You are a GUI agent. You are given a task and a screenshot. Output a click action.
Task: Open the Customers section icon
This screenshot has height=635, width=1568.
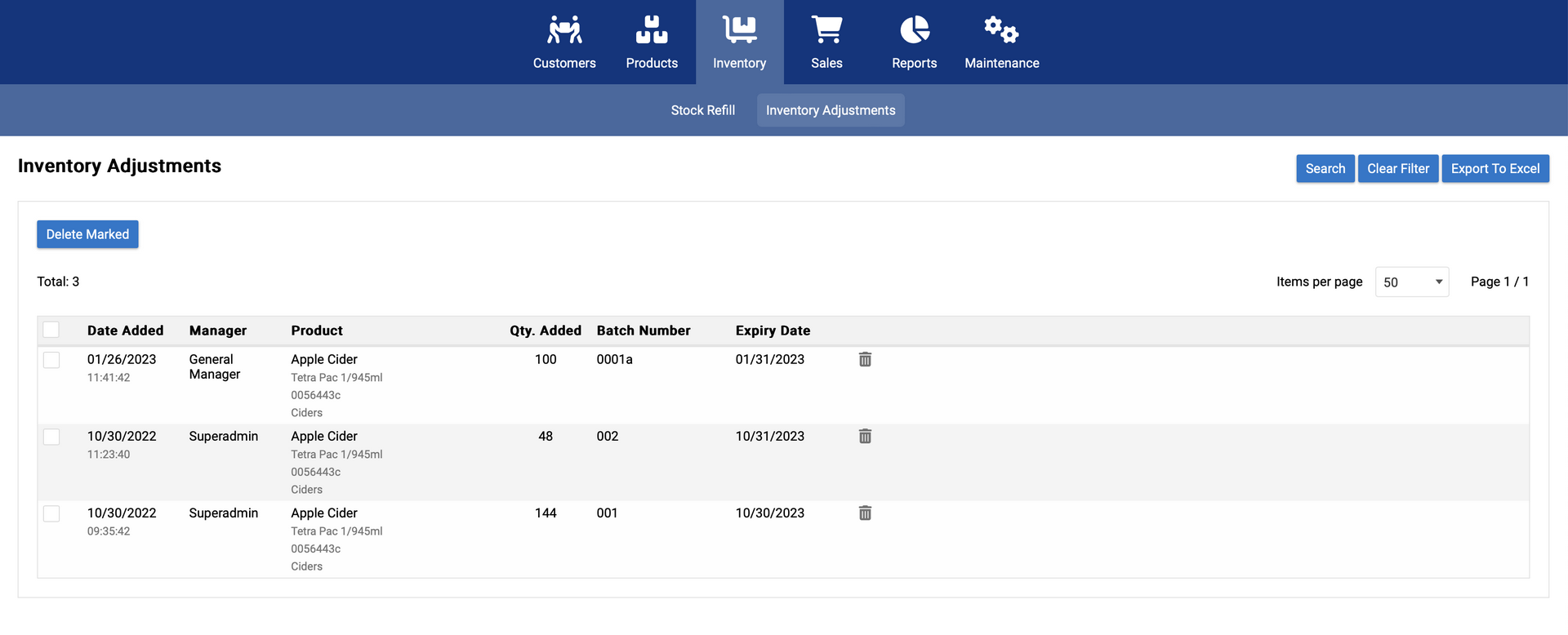pos(564,30)
